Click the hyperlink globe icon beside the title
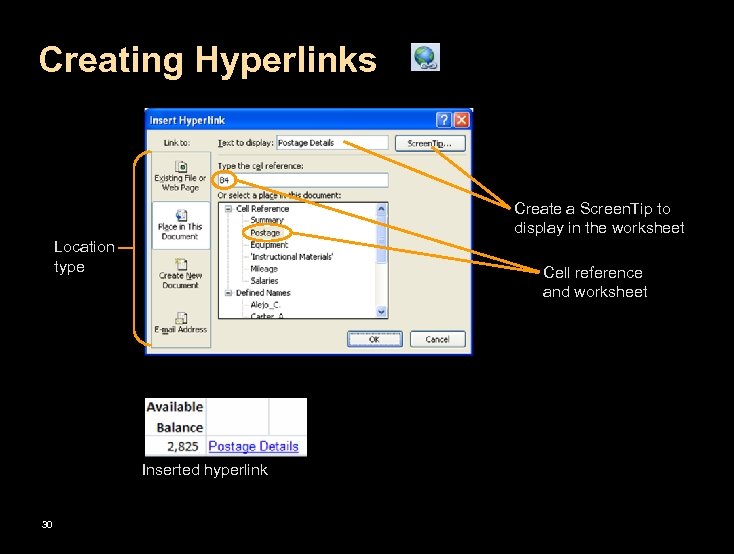The width and height of the screenshot is (734, 554). click(425, 57)
